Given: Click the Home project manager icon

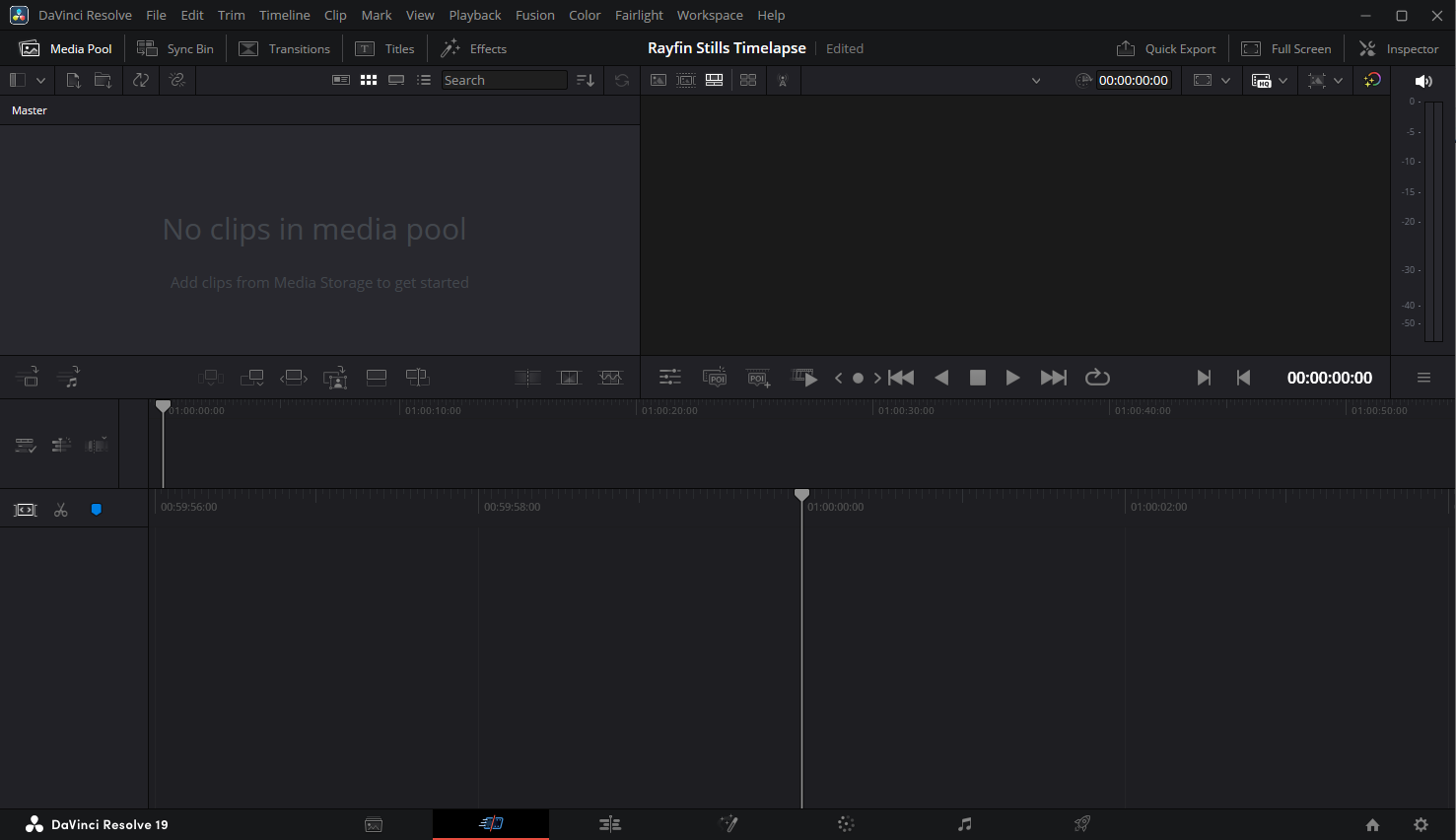Looking at the screenshot, I should (1372, 825).
